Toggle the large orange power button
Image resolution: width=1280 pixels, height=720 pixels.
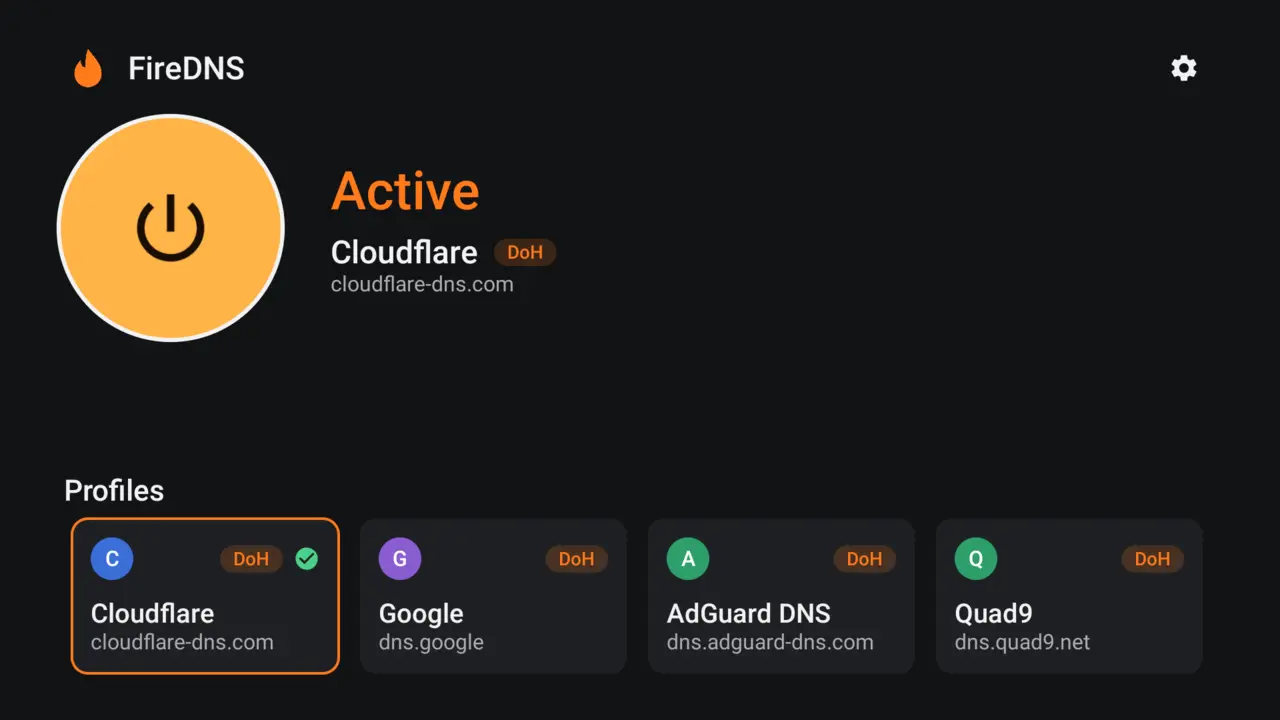pos(171,228)
